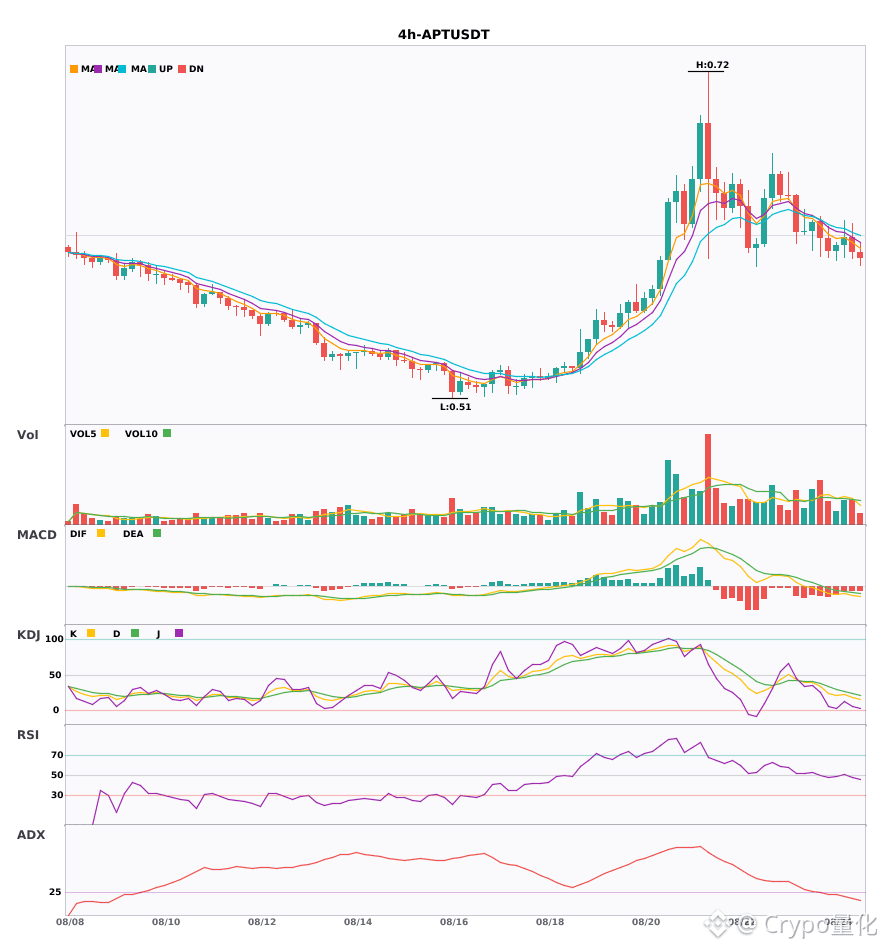885x950 pixels.
Task: Click the 08/08 date tick
Action: click(70, 922)
